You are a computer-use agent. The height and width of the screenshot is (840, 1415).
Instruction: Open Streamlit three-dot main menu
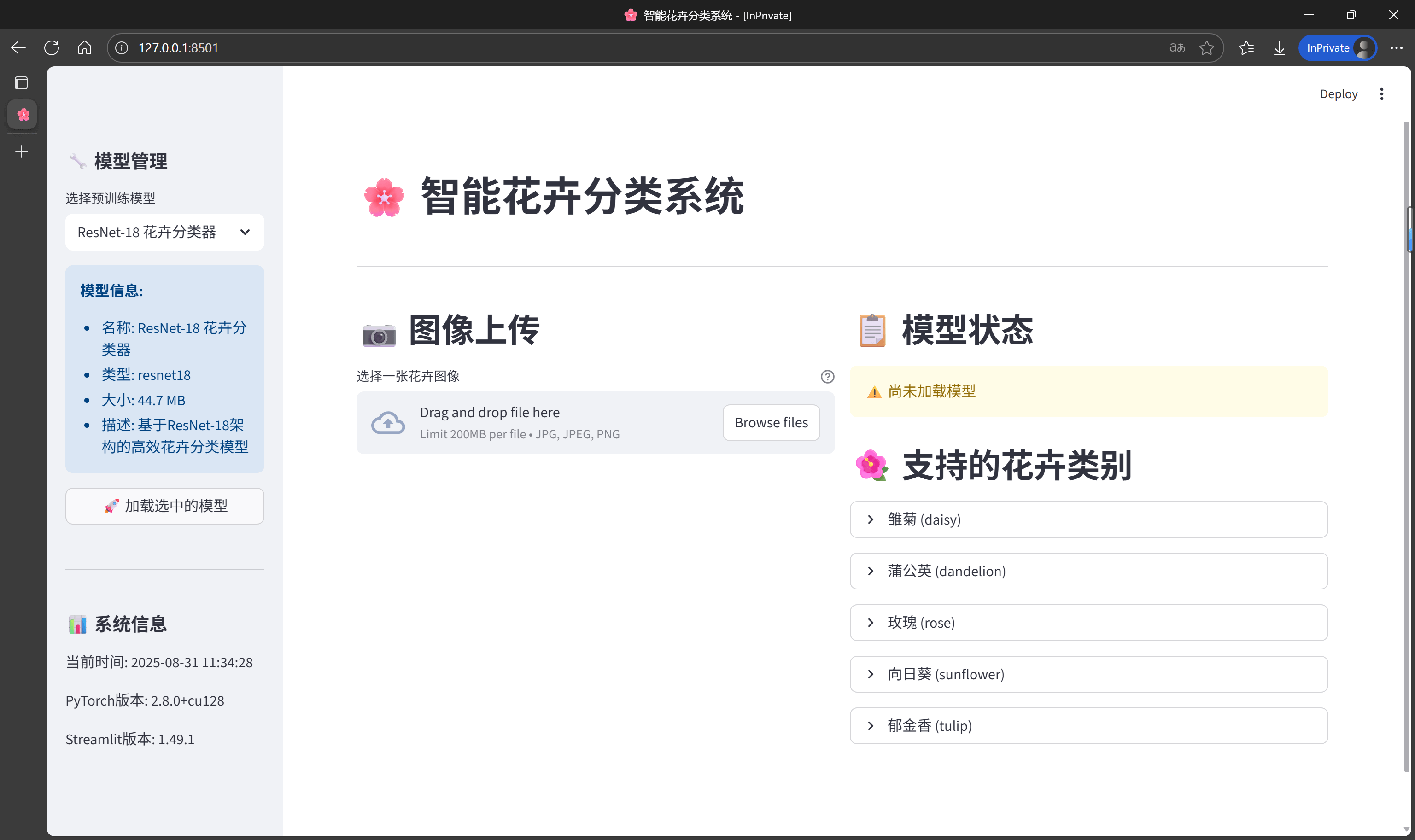(x=1381, y=94)
